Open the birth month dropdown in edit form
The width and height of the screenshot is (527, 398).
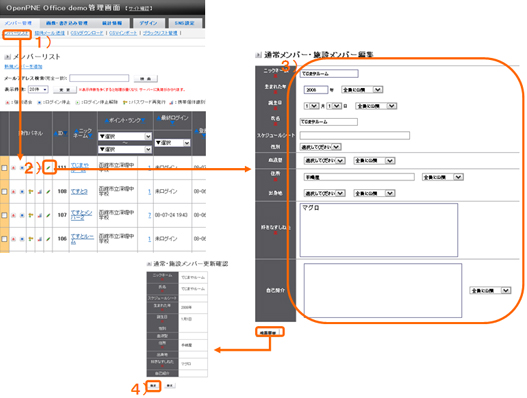[312, 106]
